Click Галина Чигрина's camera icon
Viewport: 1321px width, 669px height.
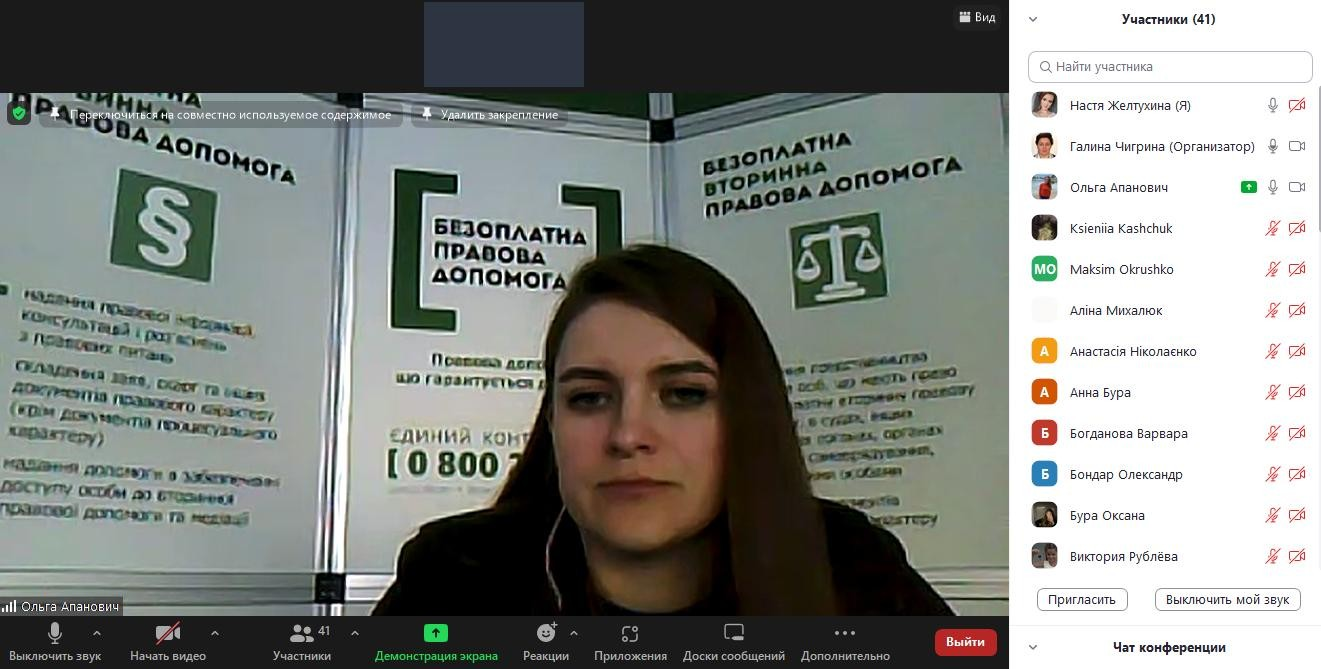pyautogui.click(x=1297, y=146)
